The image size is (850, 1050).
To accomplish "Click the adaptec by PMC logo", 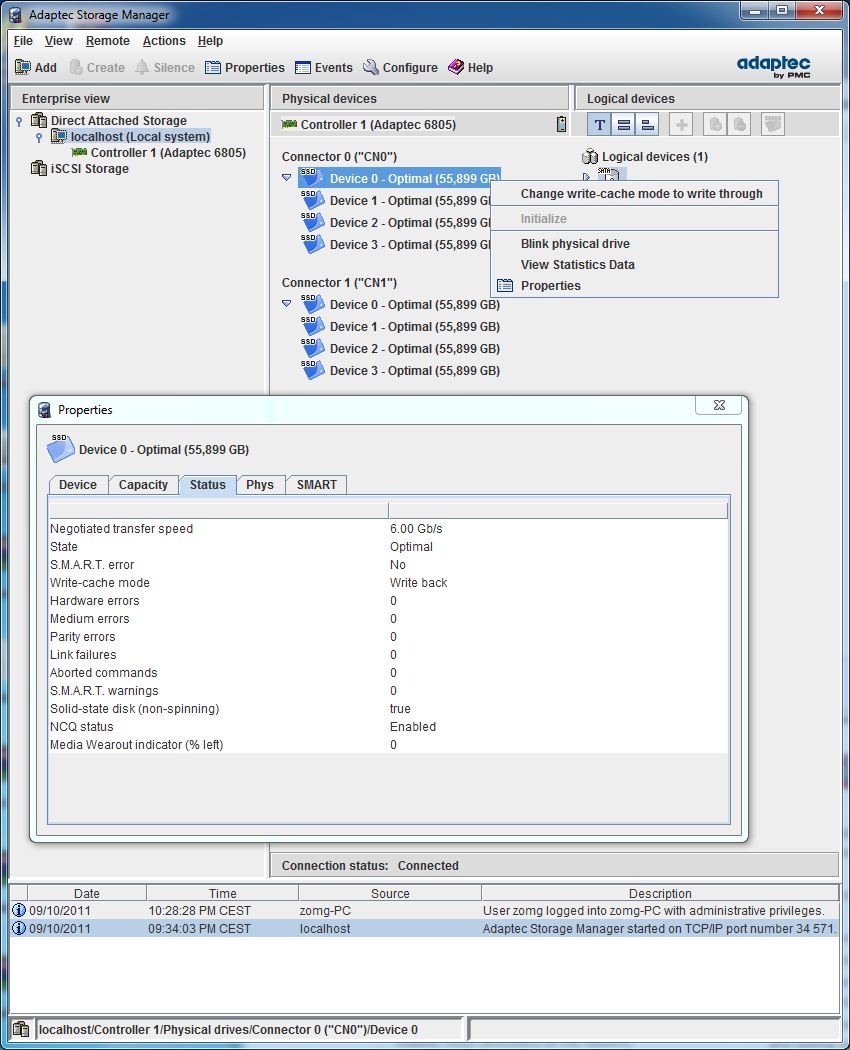I will point(774,66).
